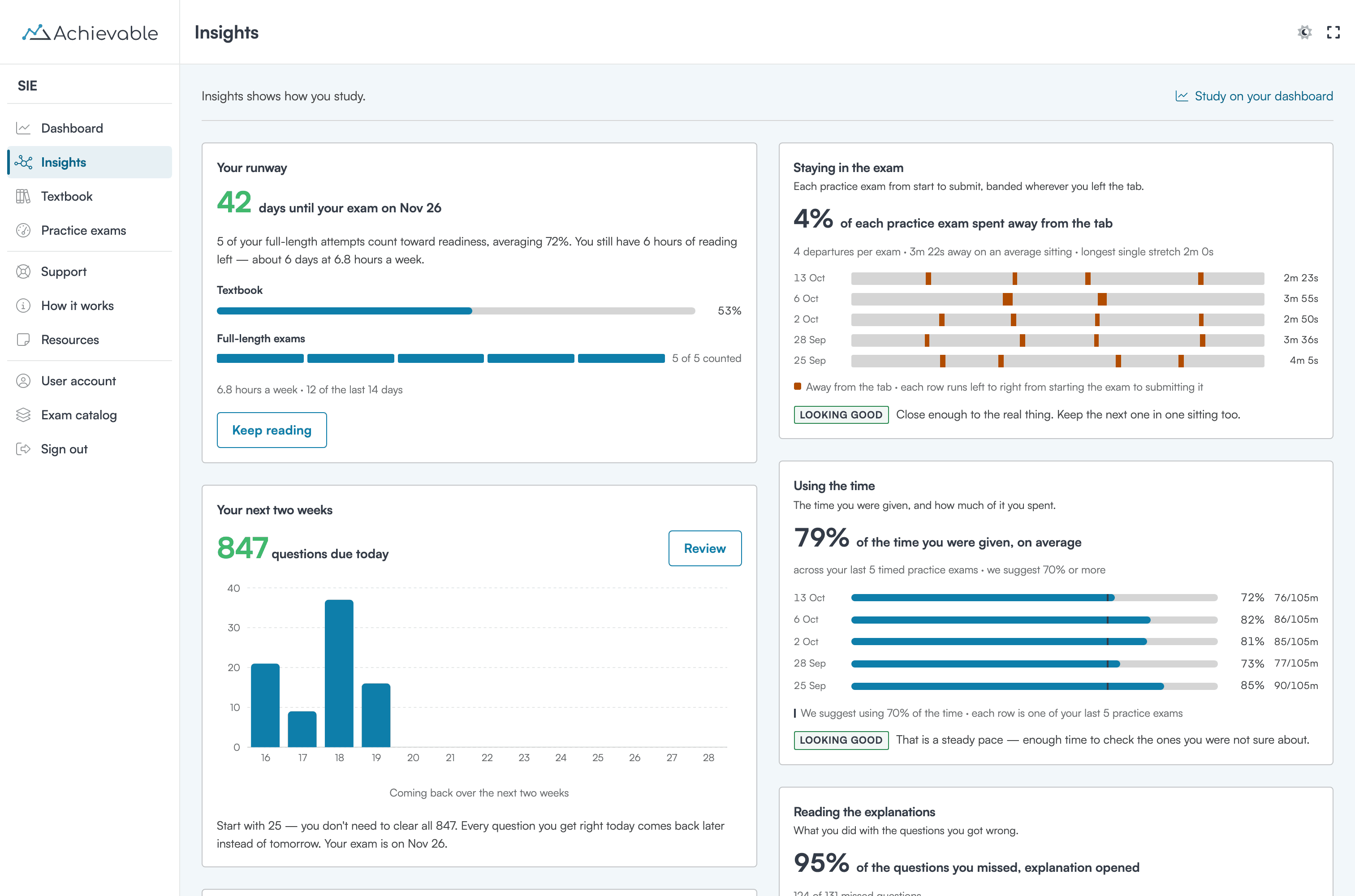Click the '76/105m' value for 13 Oct
This screenshot has height=896, width=1355.
click(x=1295, y=598)
